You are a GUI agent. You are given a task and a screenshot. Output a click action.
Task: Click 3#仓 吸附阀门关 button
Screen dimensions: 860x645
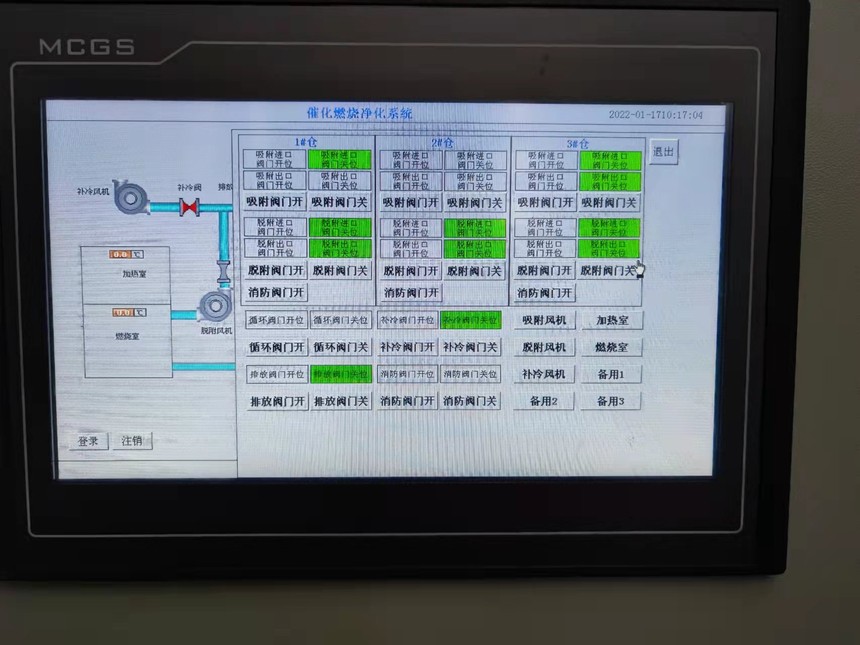[609, 202]
